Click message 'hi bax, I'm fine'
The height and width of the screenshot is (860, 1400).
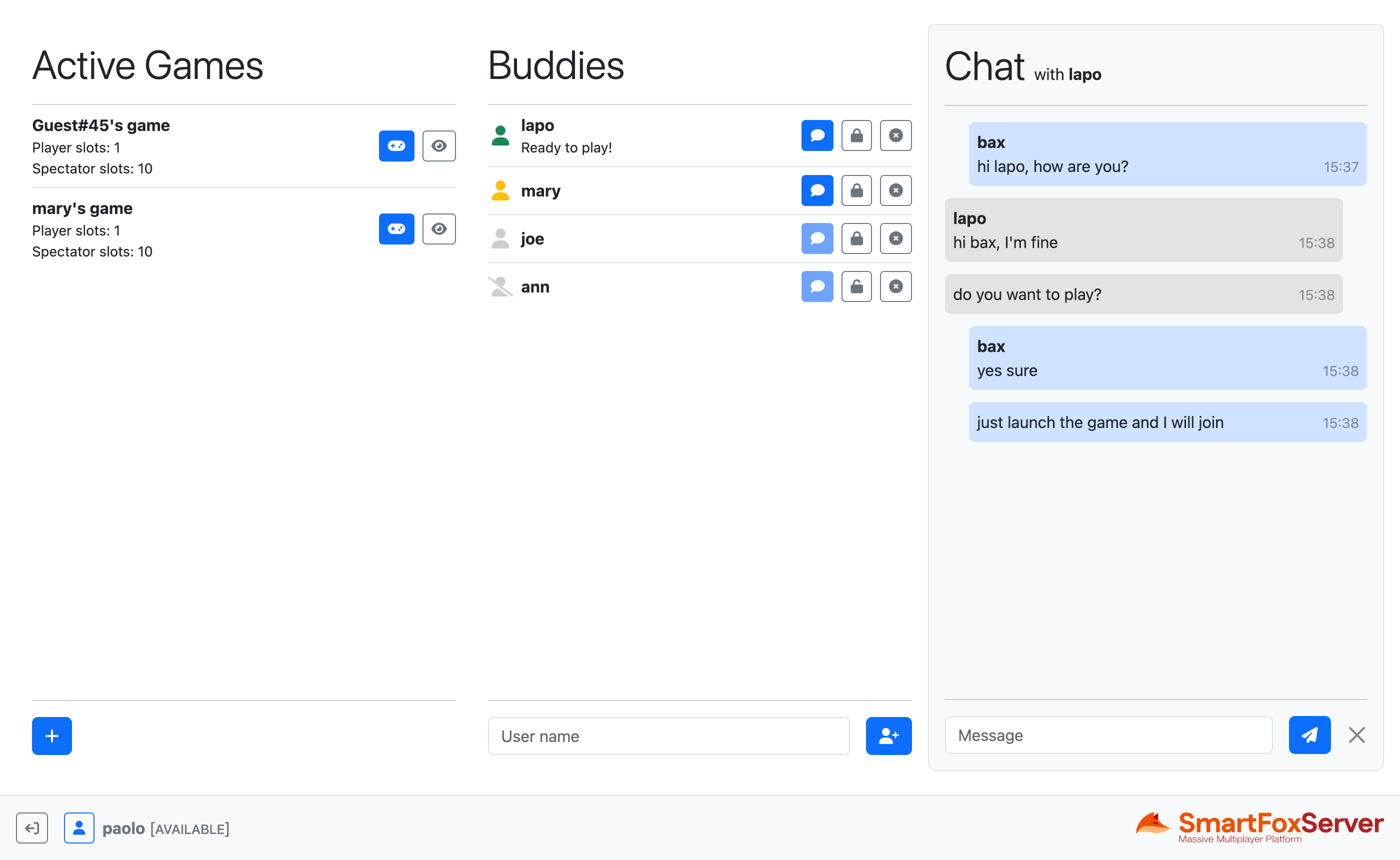click(1005, 243)
